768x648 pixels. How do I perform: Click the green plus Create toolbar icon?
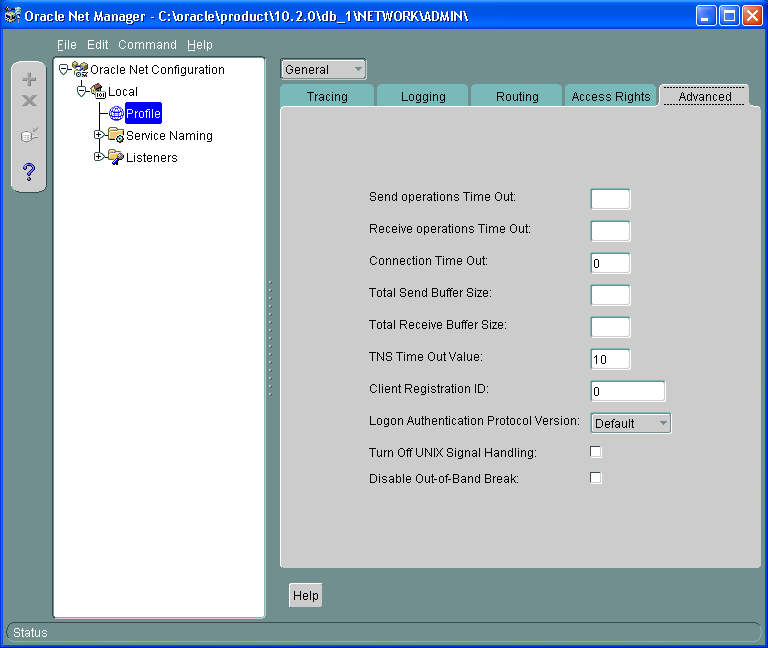(29, 79)
